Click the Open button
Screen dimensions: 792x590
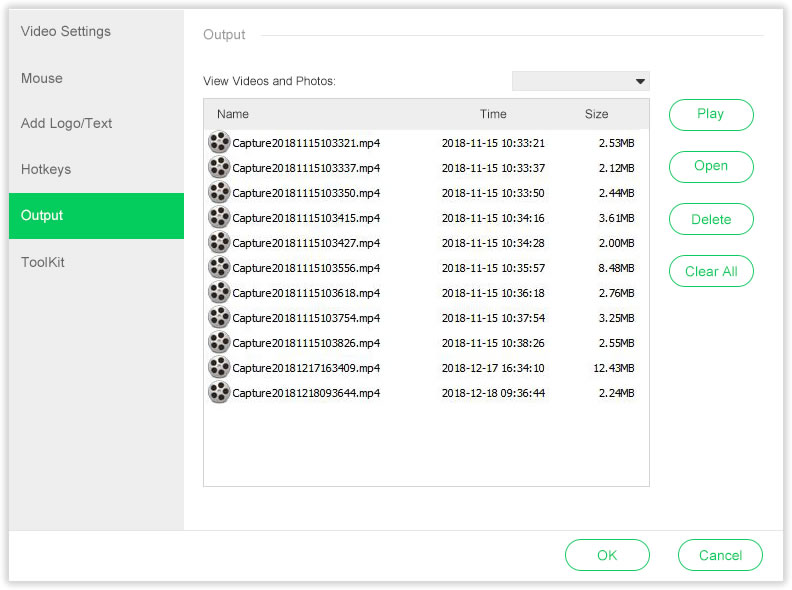point(711,167)
